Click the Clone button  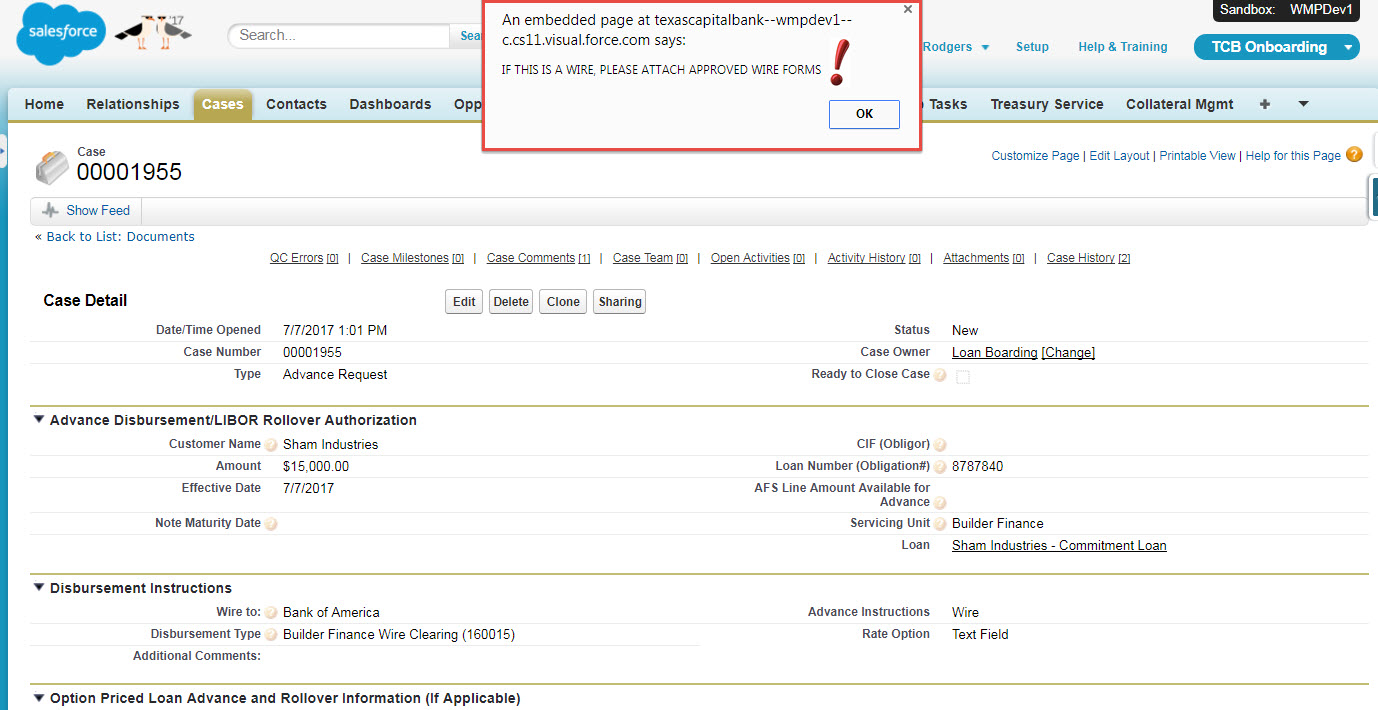coord(563,302)
